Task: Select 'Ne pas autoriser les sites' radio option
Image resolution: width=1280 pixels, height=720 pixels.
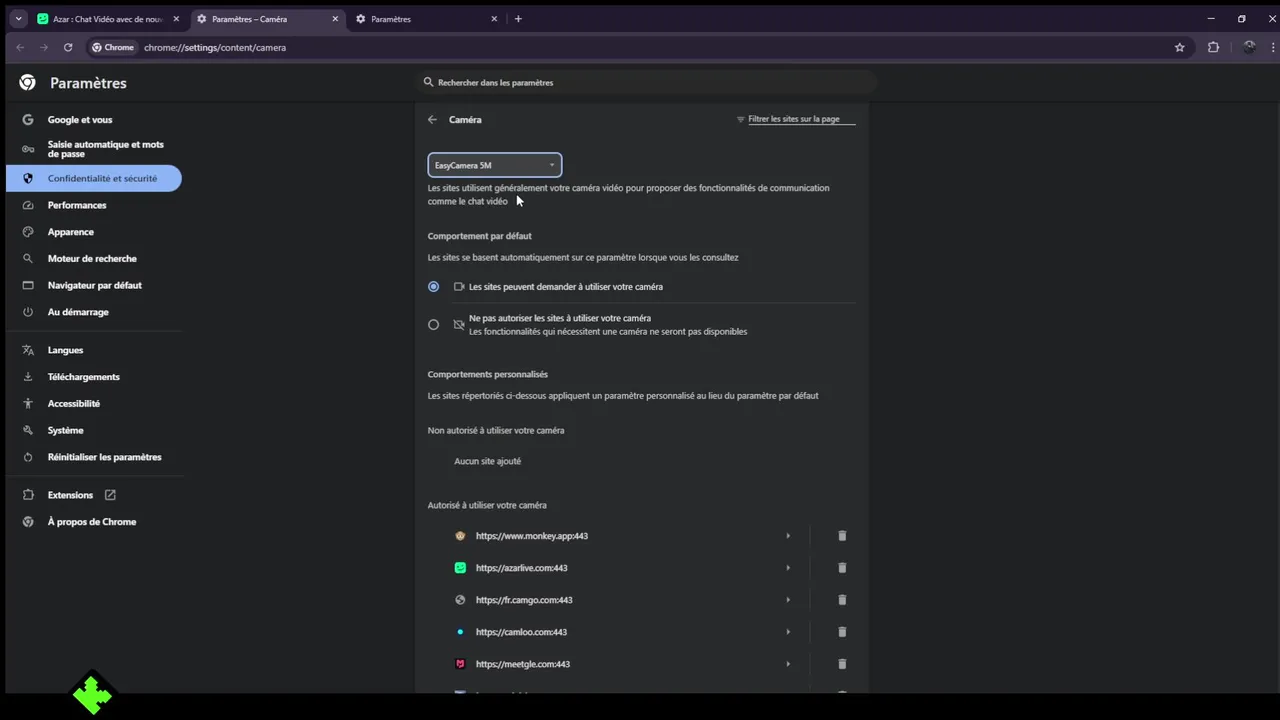Action: (x=433, y=324)
